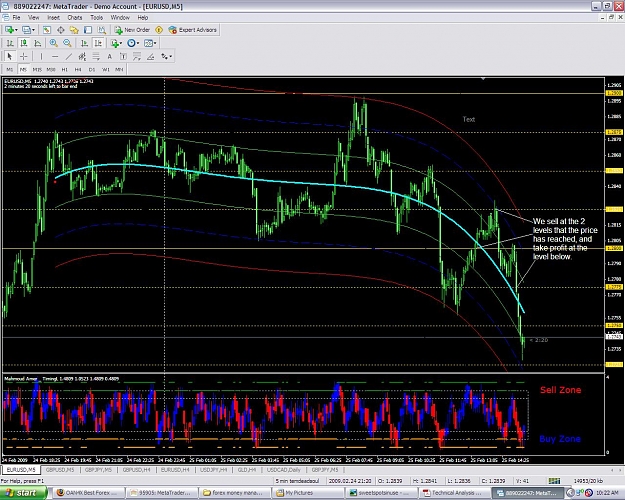Open the Data Window icon
The width and height of the screenshot is (625, 500).
[61, 30]
